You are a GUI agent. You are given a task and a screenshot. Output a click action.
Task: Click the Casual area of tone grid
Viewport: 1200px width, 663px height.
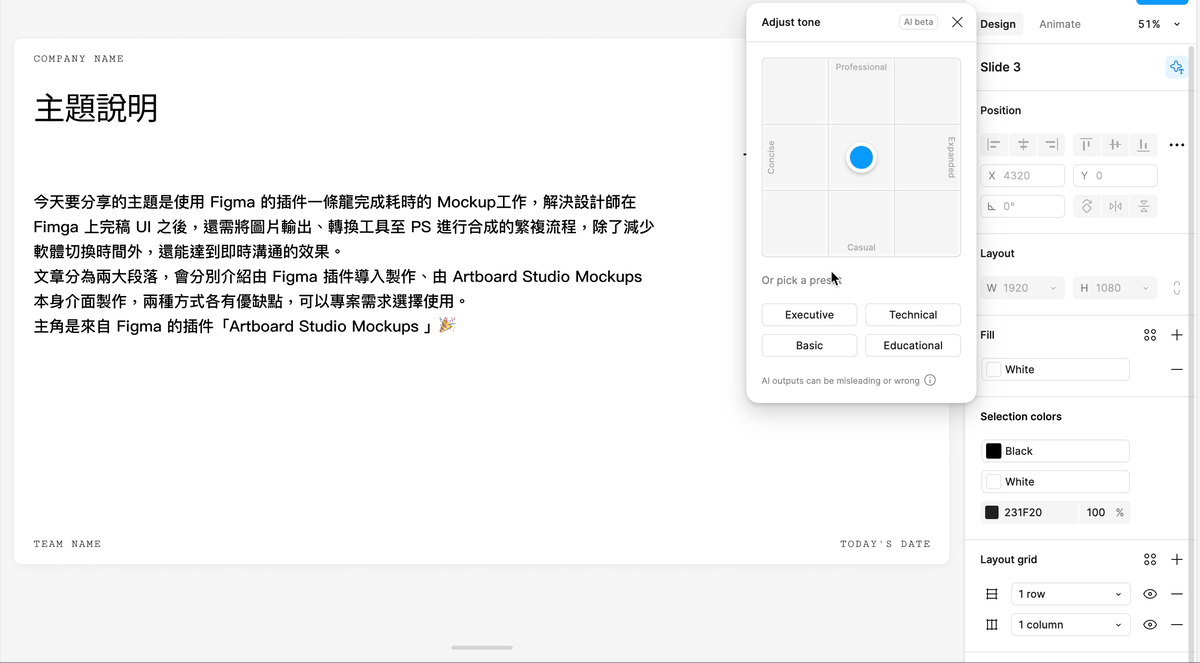tap(861, 223)
